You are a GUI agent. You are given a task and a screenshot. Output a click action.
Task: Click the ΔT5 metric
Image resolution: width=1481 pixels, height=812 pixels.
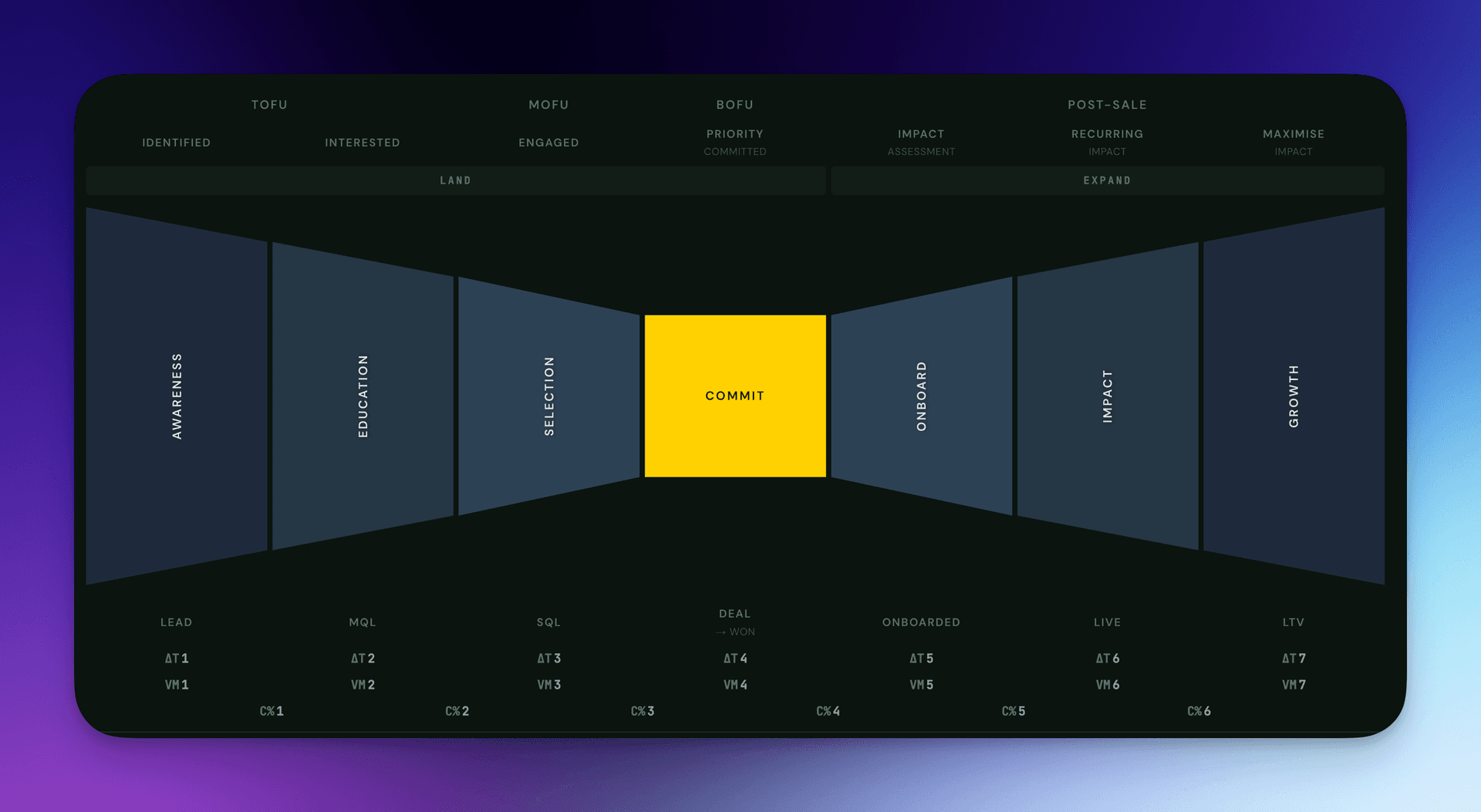921,659
